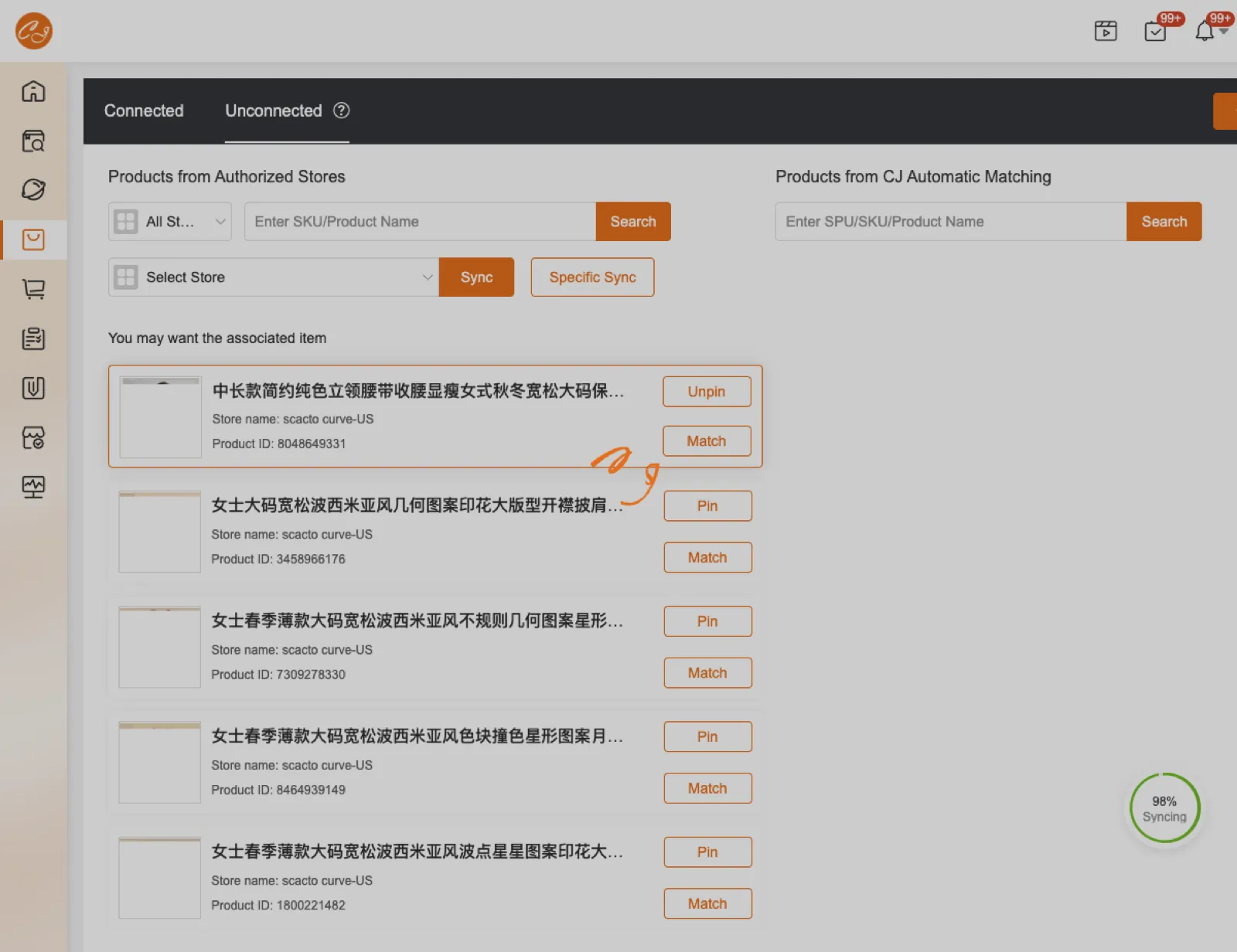
Task: Open the notification bell icon
Action: pos(1205,31)
